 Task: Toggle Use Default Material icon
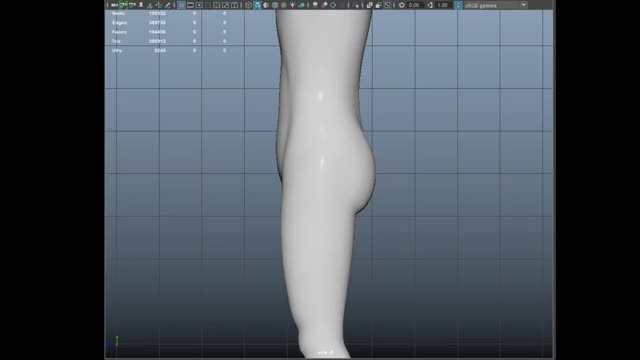(266, 5)
